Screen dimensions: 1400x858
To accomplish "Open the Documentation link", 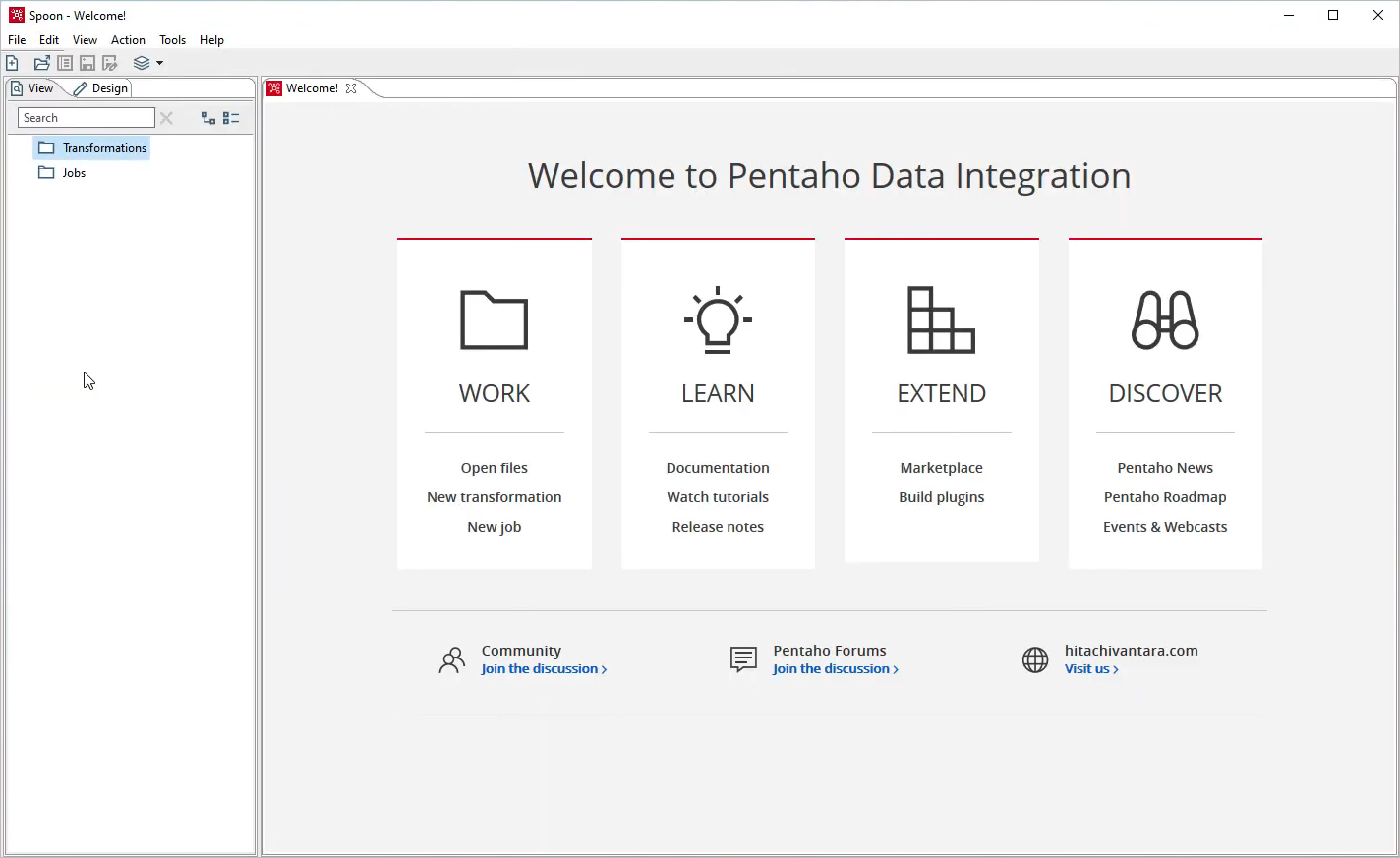I will (718, 468).
